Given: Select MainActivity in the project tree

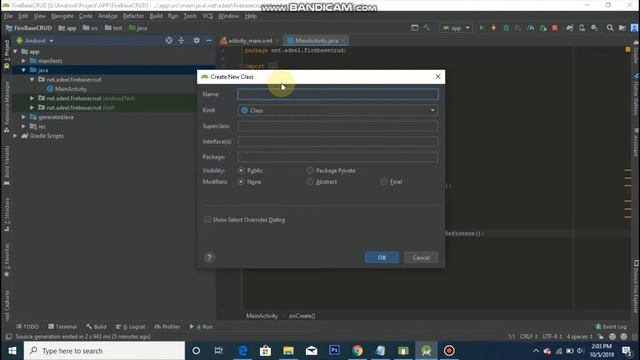Looking at the screenshot, I should click(70, 89).
